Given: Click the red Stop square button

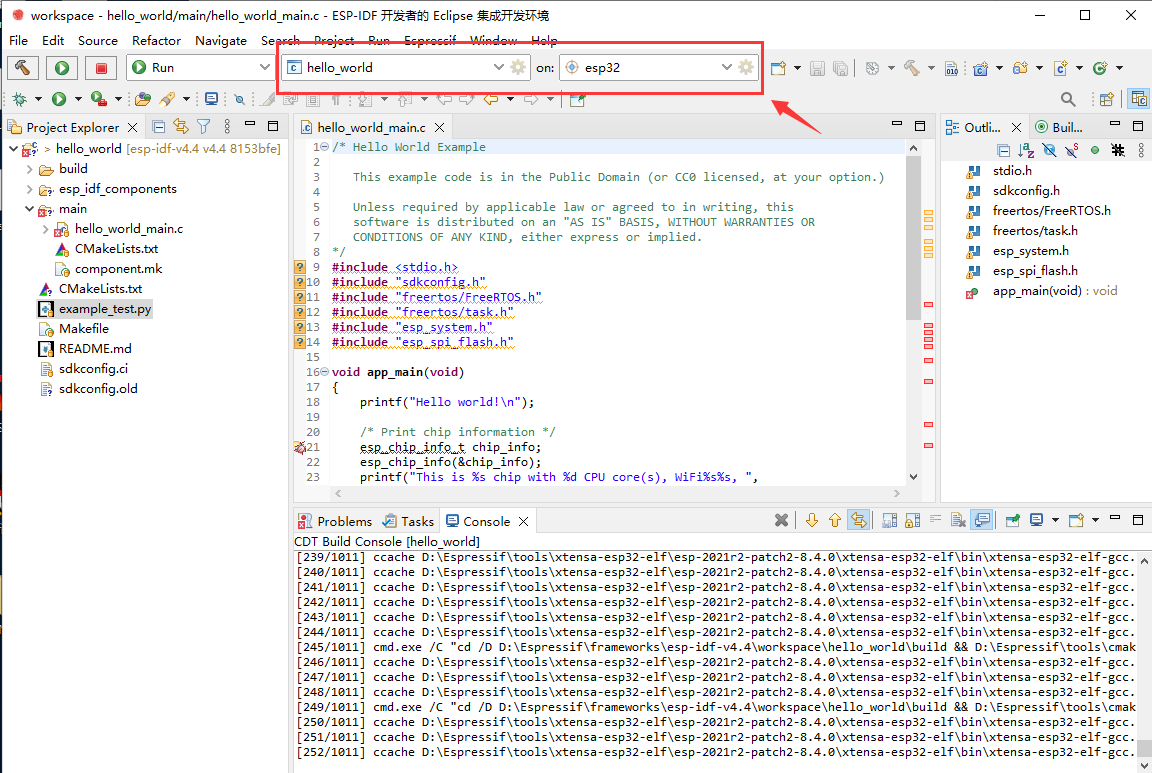Looking at the screenshot, I should (x=101, y=68).
